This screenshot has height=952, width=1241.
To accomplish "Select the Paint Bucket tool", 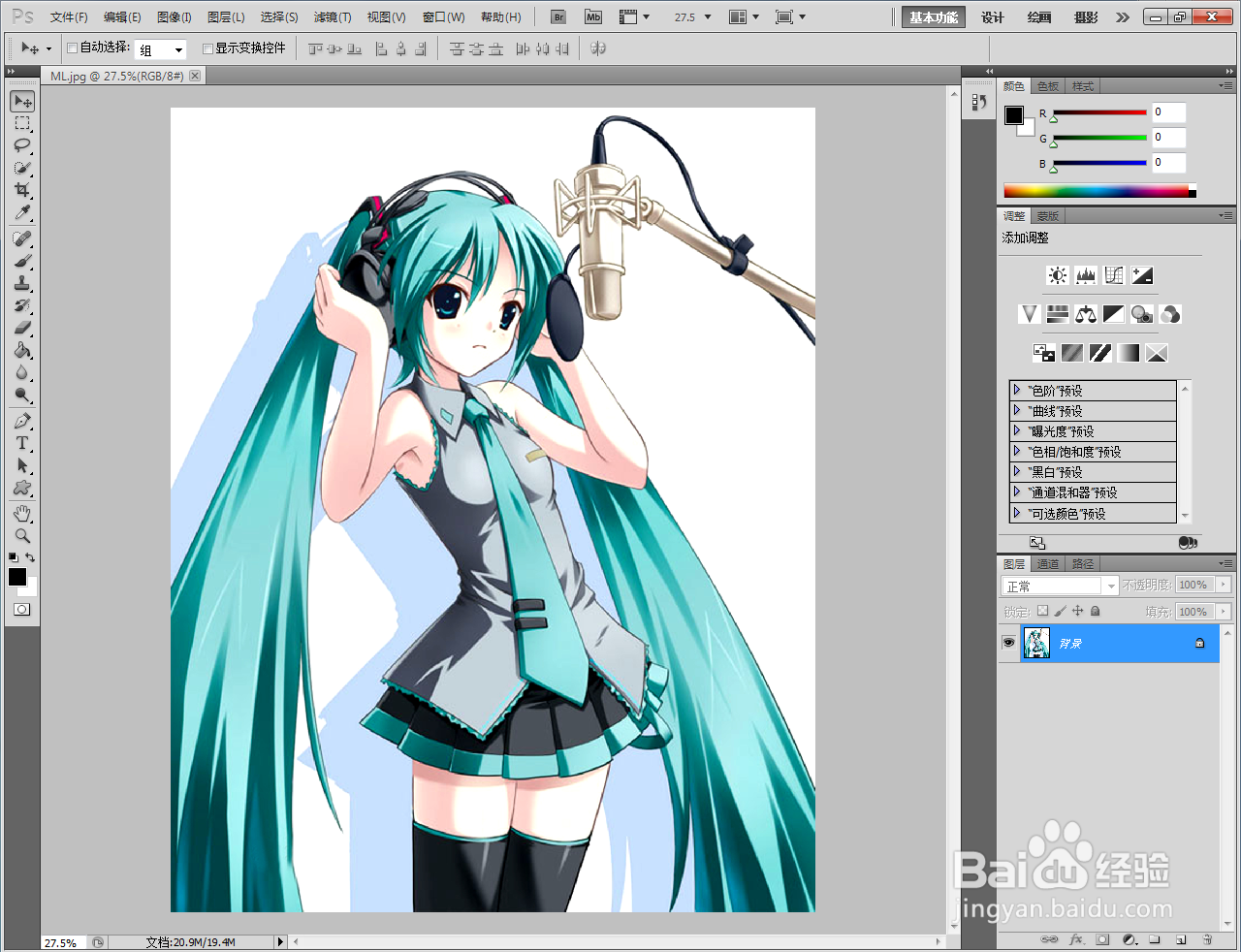I will click(22, 351).
